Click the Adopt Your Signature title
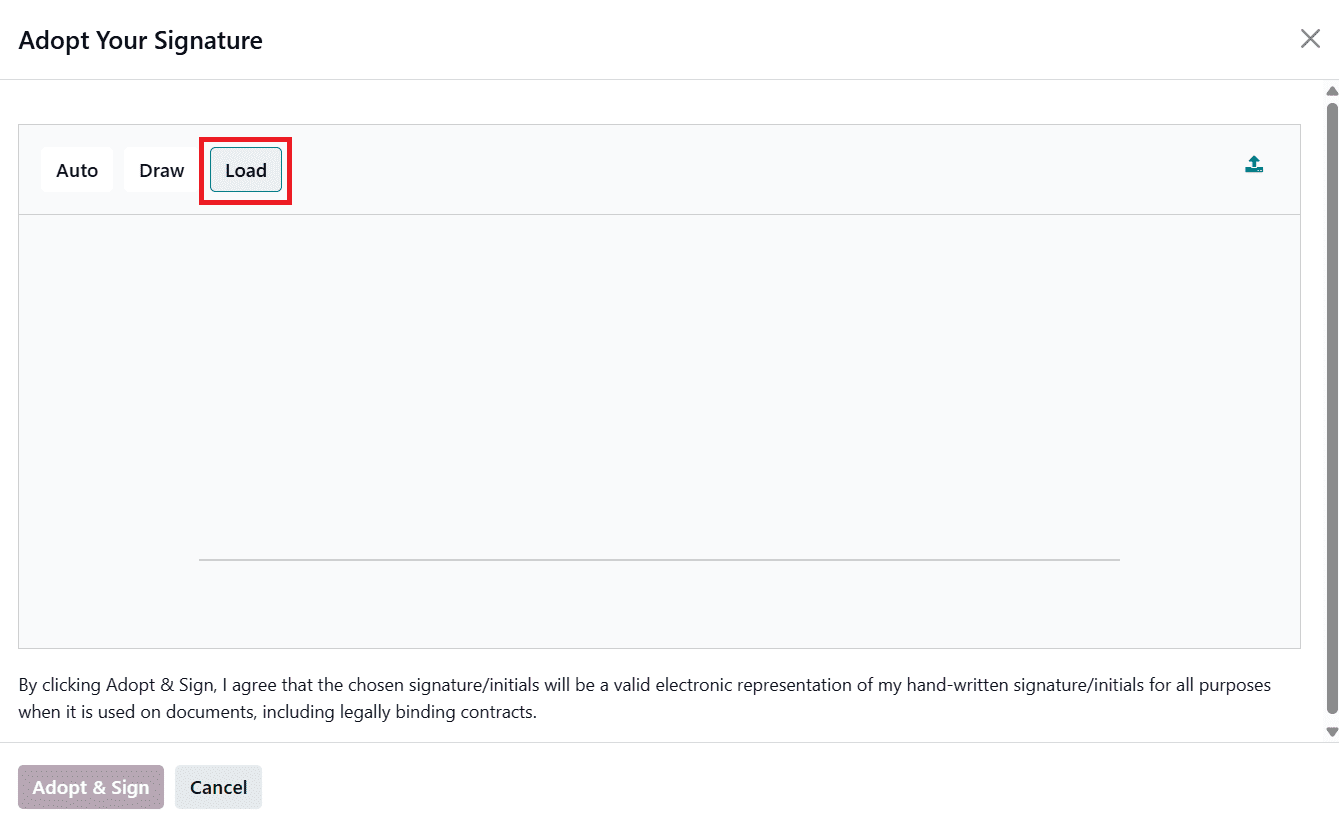This screenshot has width=1339, height=824. pyautogui.click(x=140, y=40)
